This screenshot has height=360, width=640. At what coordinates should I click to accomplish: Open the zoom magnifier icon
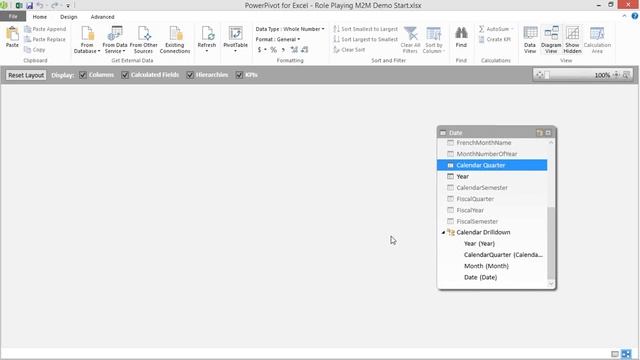coord(626,75)
